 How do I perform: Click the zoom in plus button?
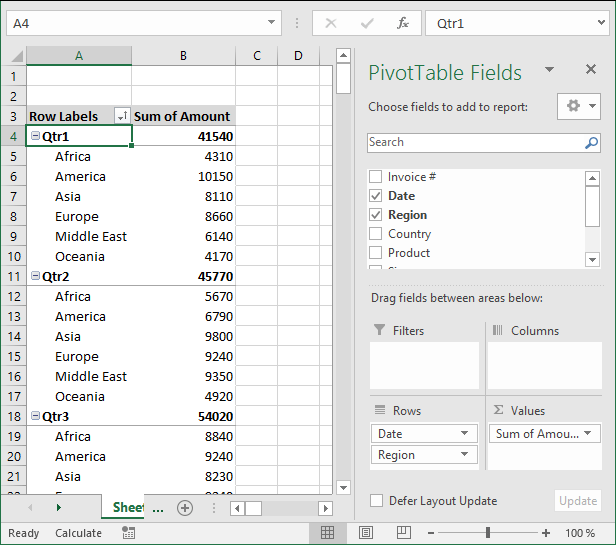(546, 533)
